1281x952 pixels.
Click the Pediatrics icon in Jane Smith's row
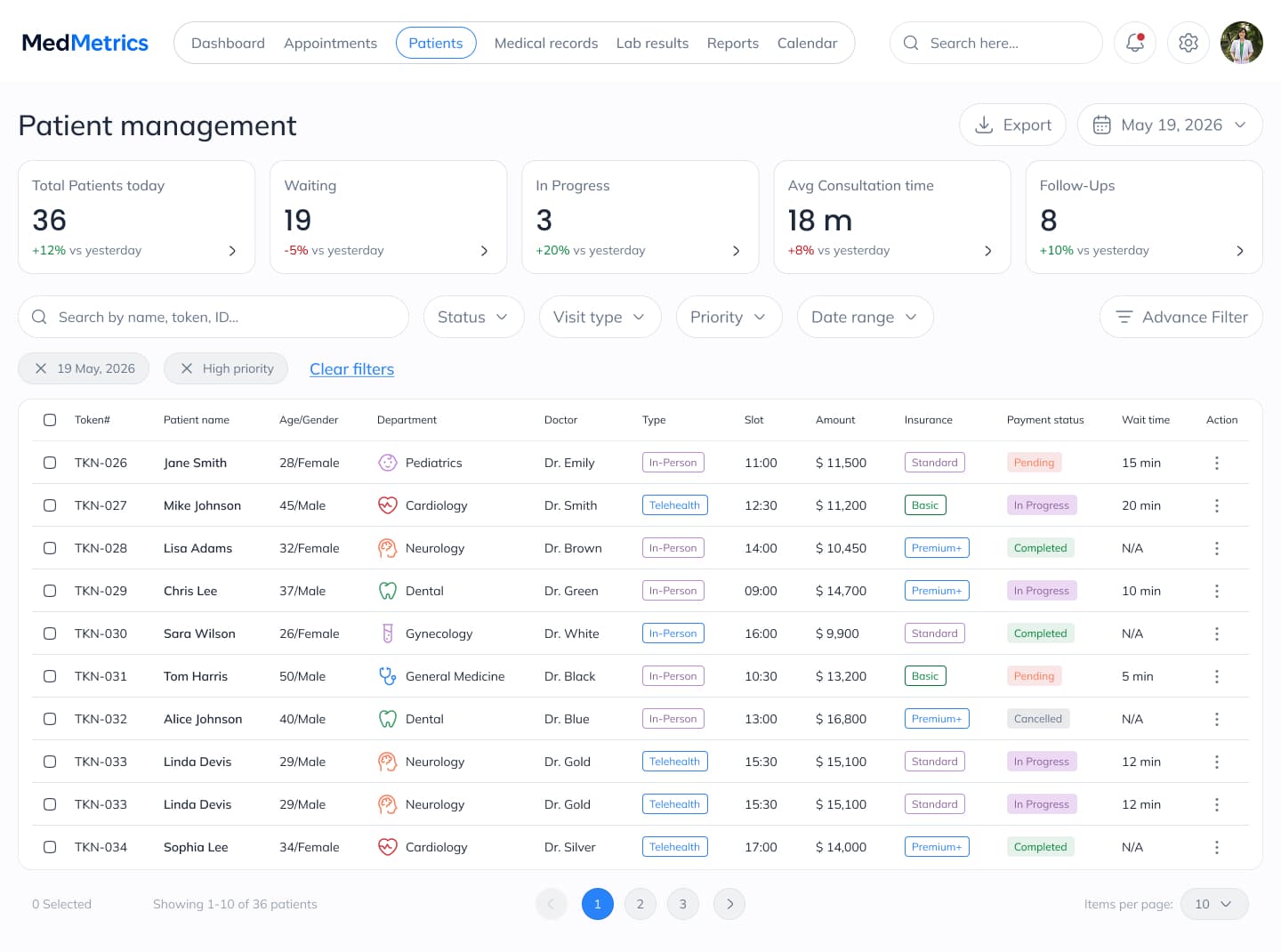[x=387, y=463]
